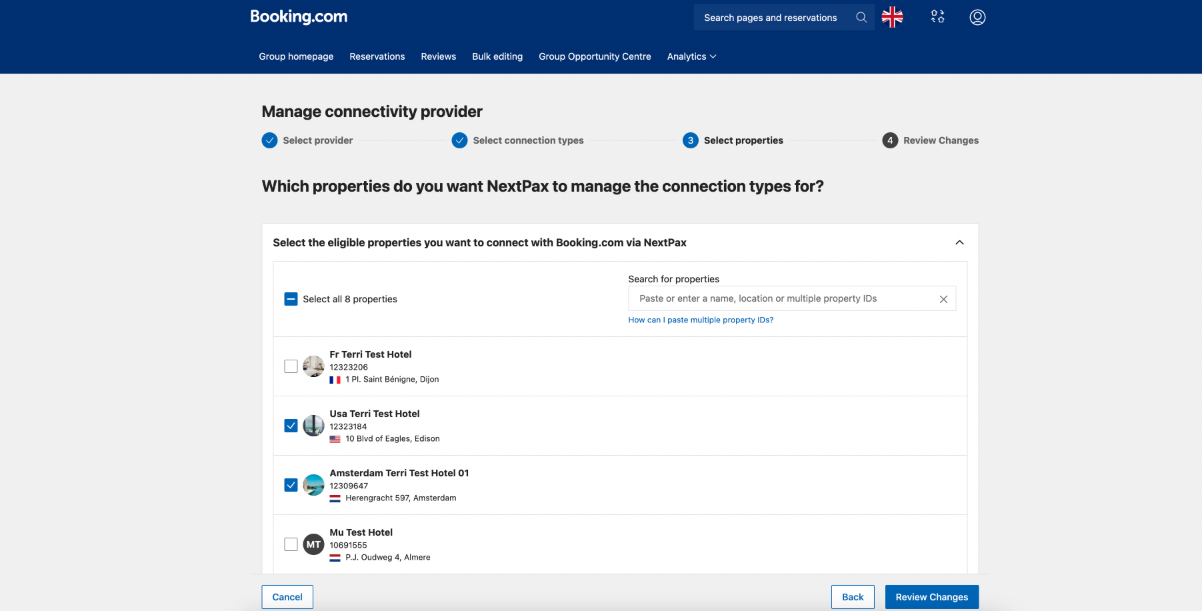Click the Select connection types step checkmark
Screen dimensions: 1202x611
[x=459, y=140]
